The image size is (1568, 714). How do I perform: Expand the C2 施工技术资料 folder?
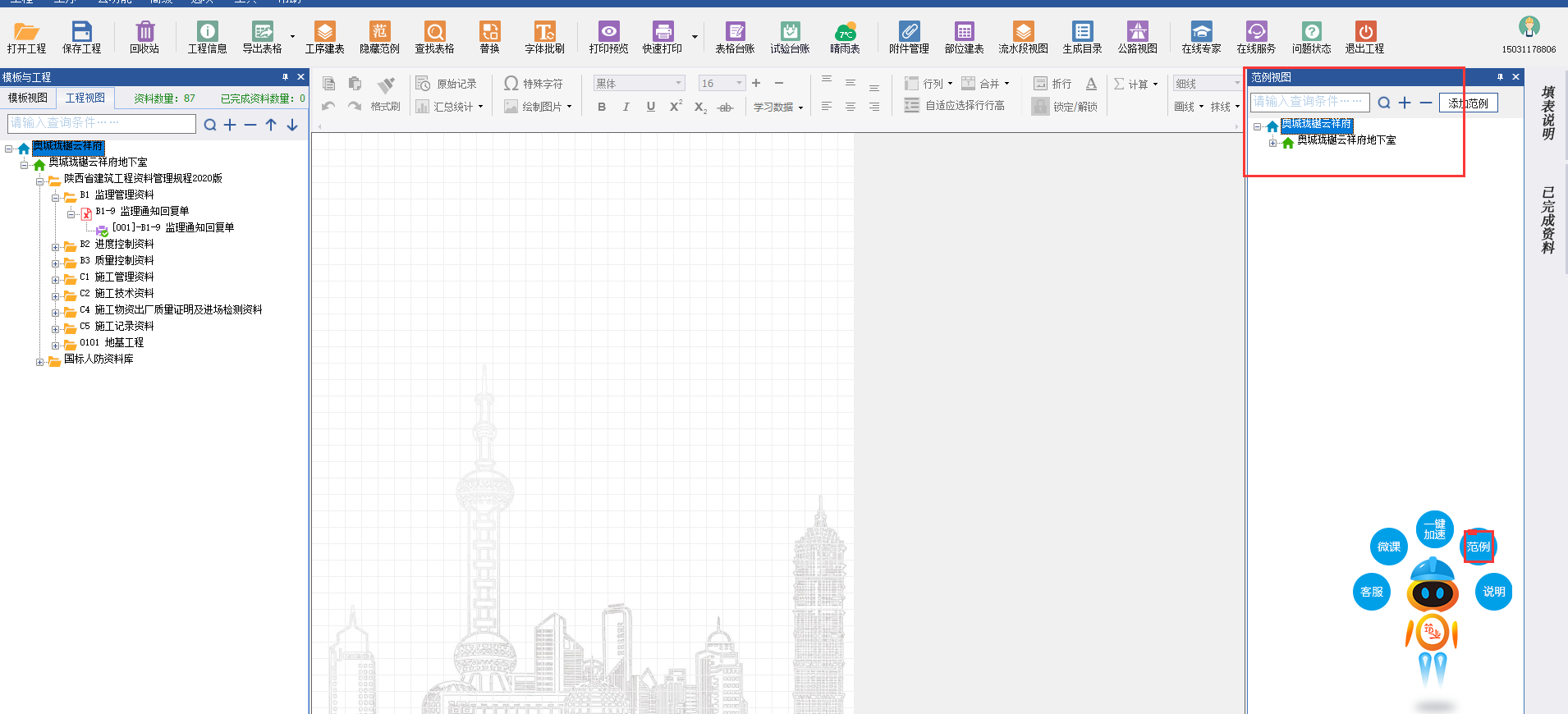55,296
